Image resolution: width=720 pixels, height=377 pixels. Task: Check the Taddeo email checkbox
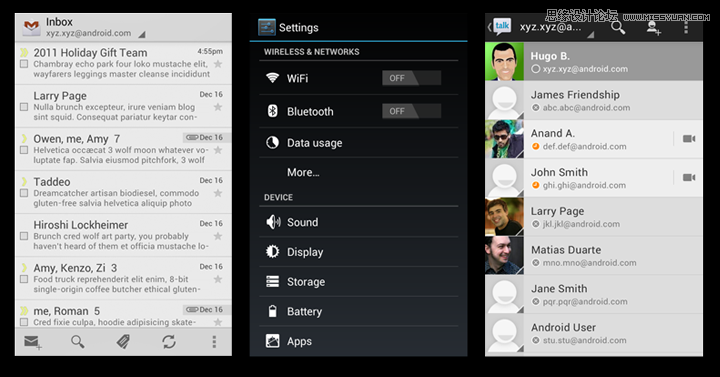tap(24, 193)
